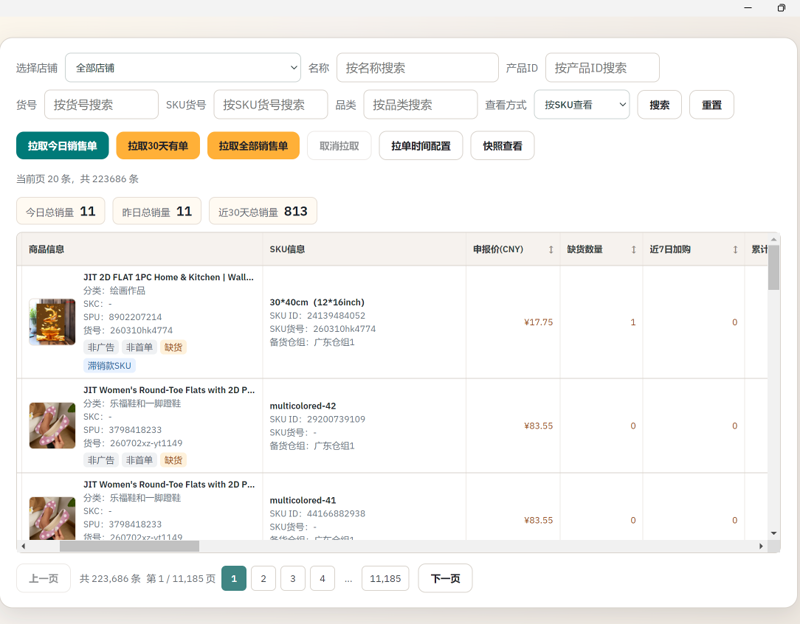Image resolution: width=800 pixels, height=624 pixels.
Task: Open the painting product thumbnail
Action: [x=52, y=322]
